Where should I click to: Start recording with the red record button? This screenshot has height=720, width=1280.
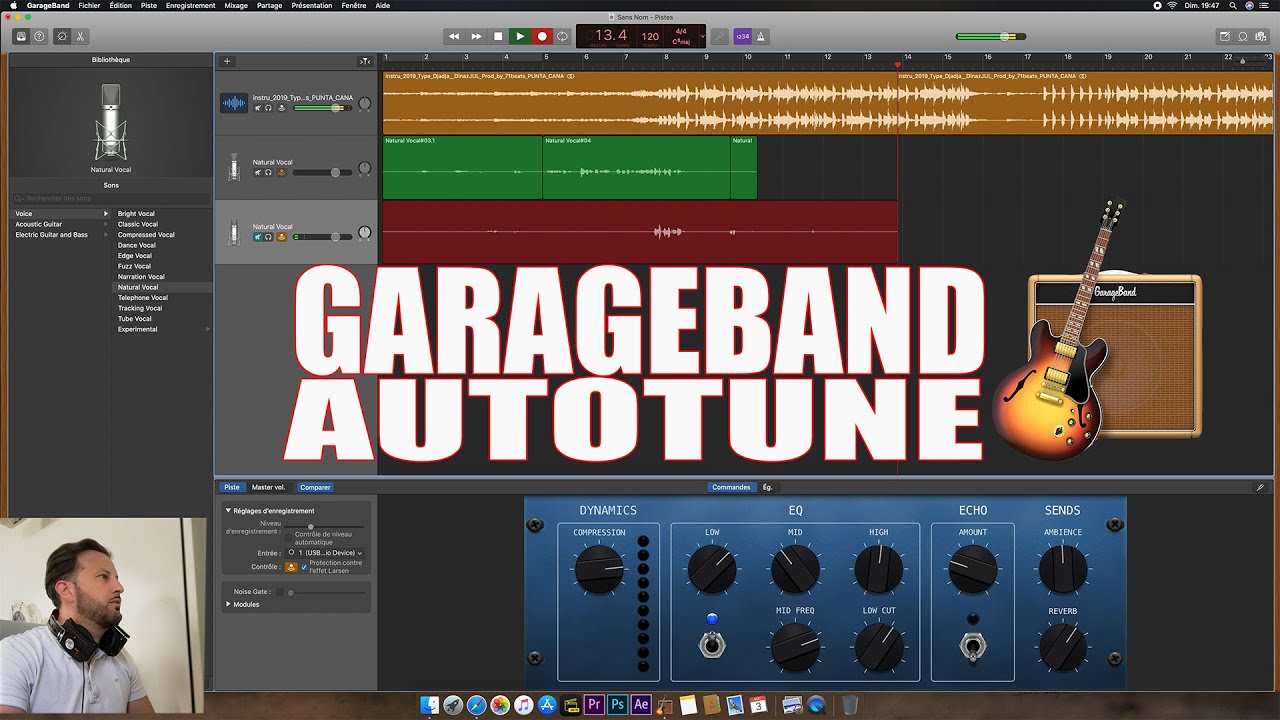pos(542,36)
